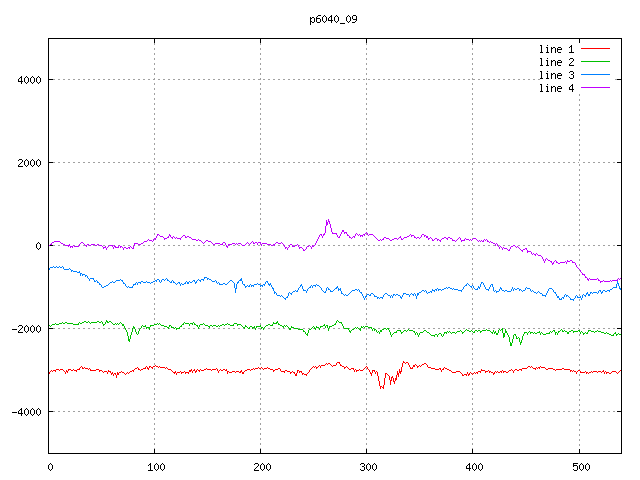This screenshot has height=480, width=640.
Task: Click the red line dip near x=315
Action: click(382, 387)
